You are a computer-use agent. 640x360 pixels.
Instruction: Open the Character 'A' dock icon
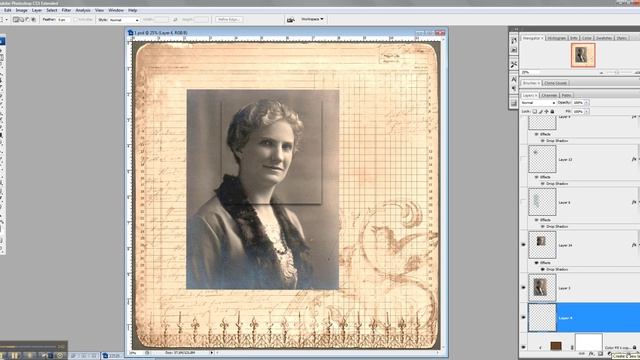[x=514, y=79]
